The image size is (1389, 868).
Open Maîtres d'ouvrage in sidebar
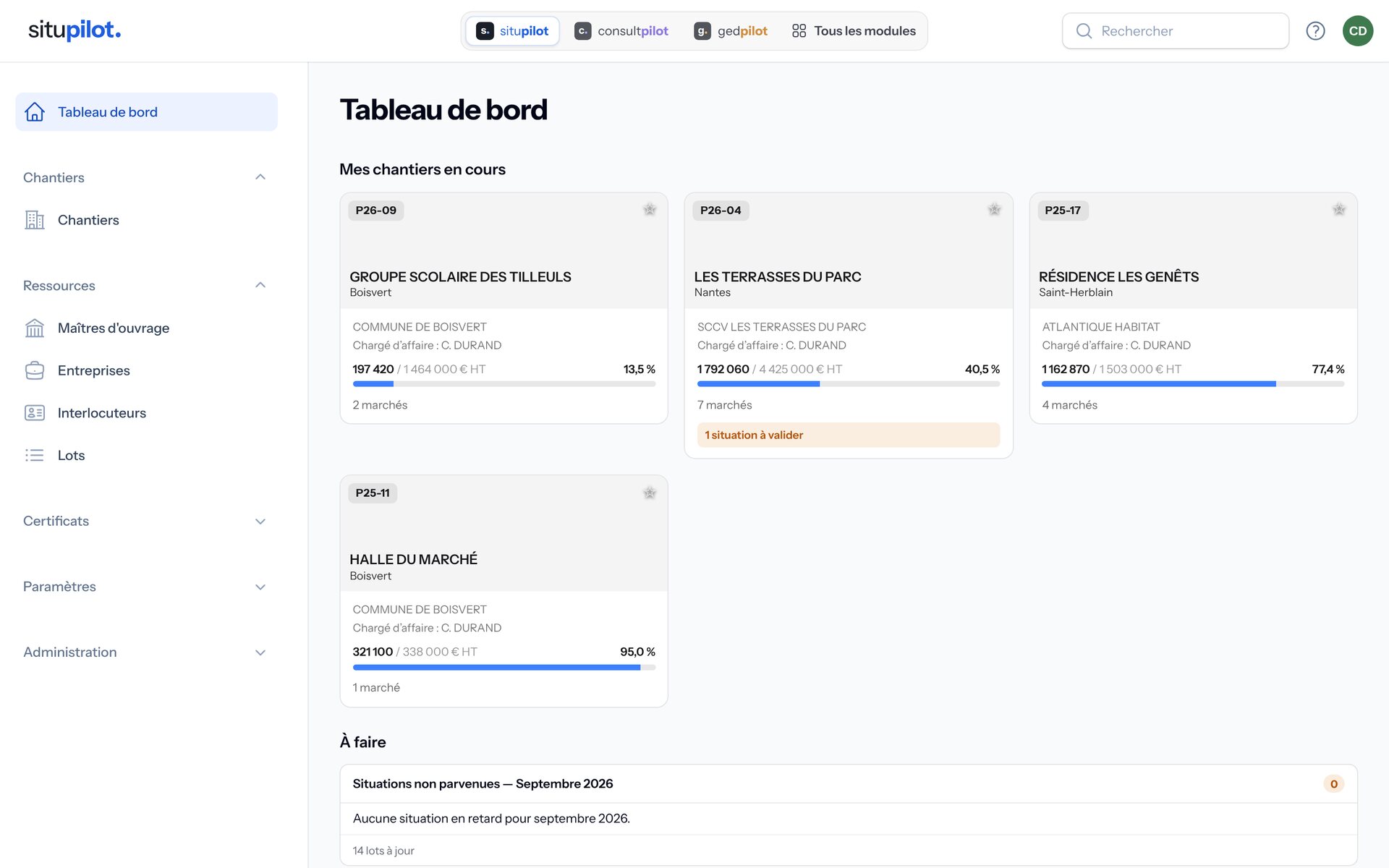(147, 328)
